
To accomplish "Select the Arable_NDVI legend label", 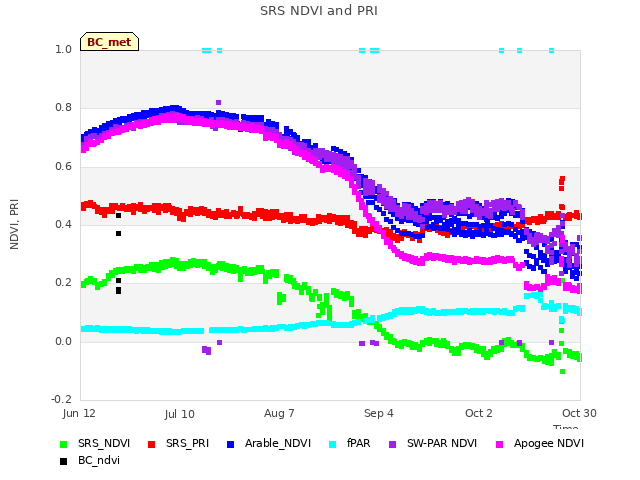I will point(278,444).
